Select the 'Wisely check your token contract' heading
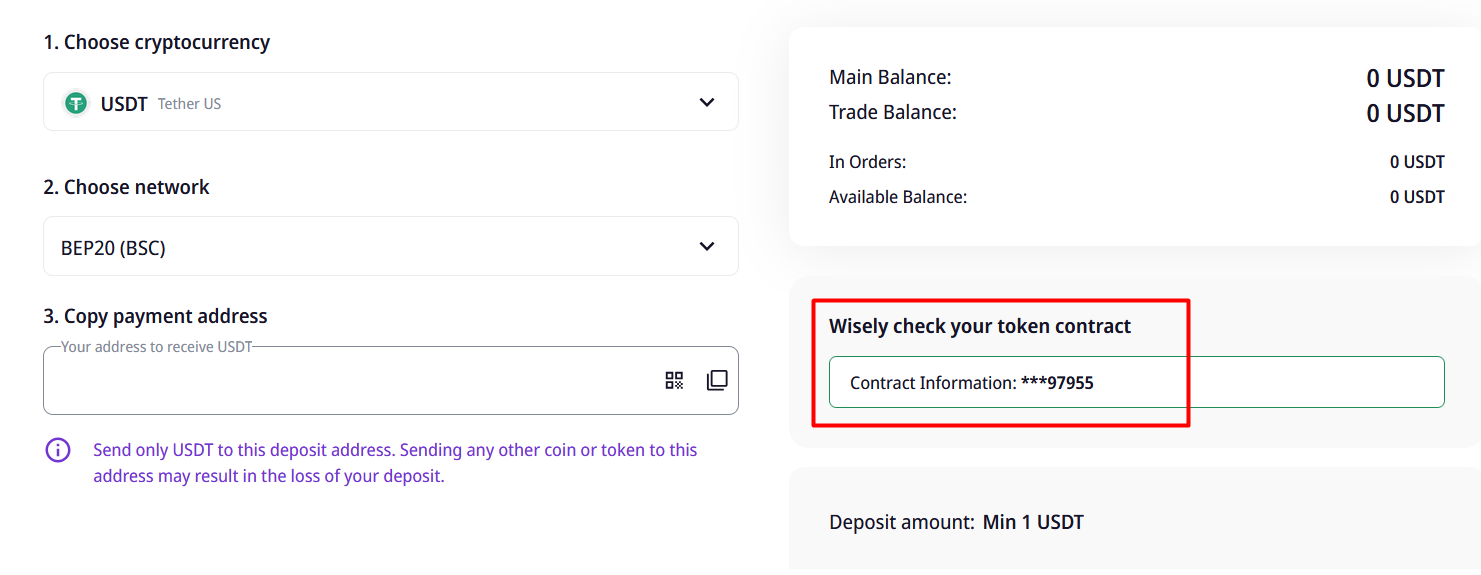1481x575 pixels. tap(980, 326)
